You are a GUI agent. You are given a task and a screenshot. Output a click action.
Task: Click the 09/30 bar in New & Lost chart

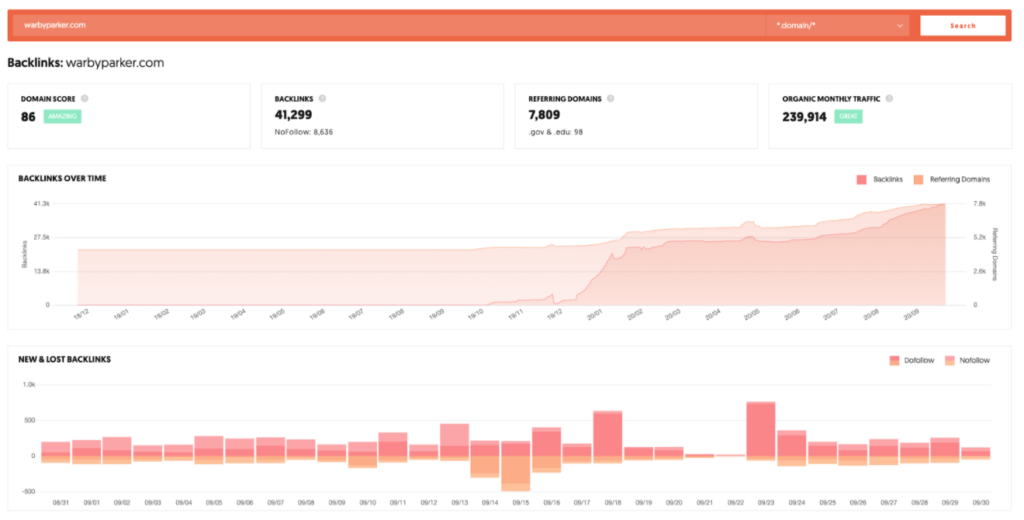pyautogui.click(x=976, y=453)
